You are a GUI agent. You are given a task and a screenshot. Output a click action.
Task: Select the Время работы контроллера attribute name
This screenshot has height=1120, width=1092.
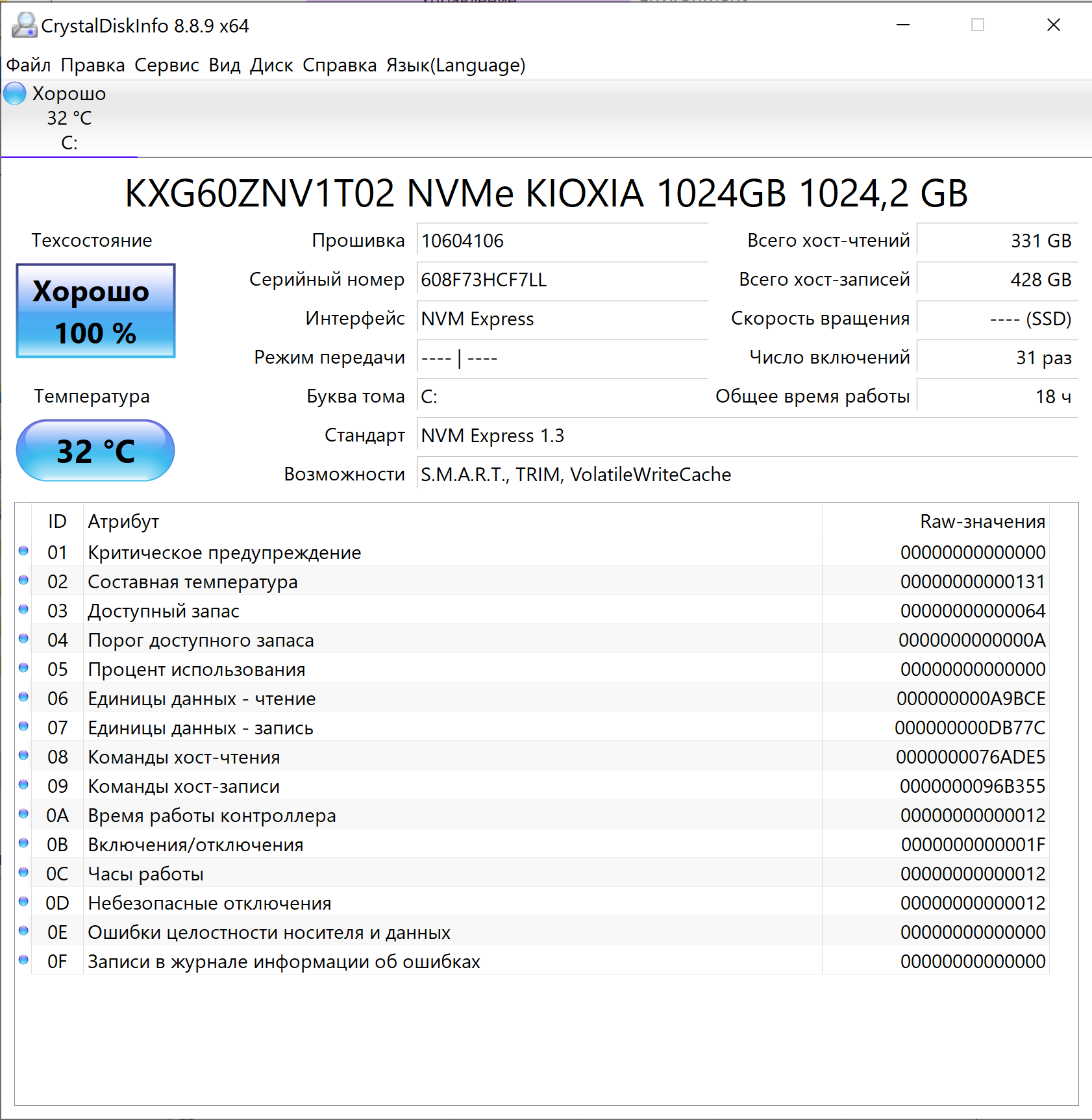pyautogui.click(x=212, y=815)
